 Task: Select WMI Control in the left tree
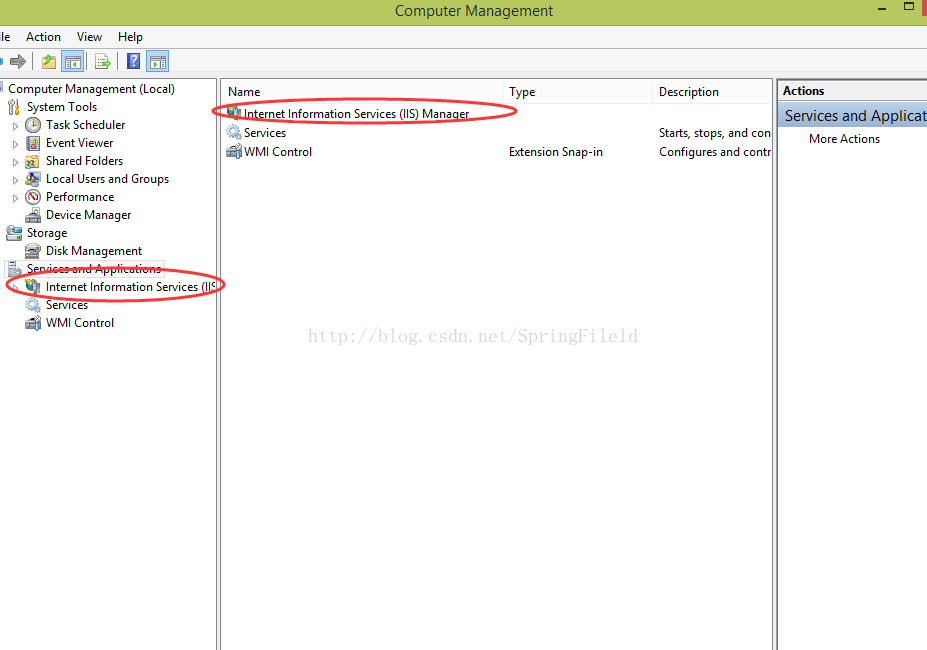coord(80,323)
